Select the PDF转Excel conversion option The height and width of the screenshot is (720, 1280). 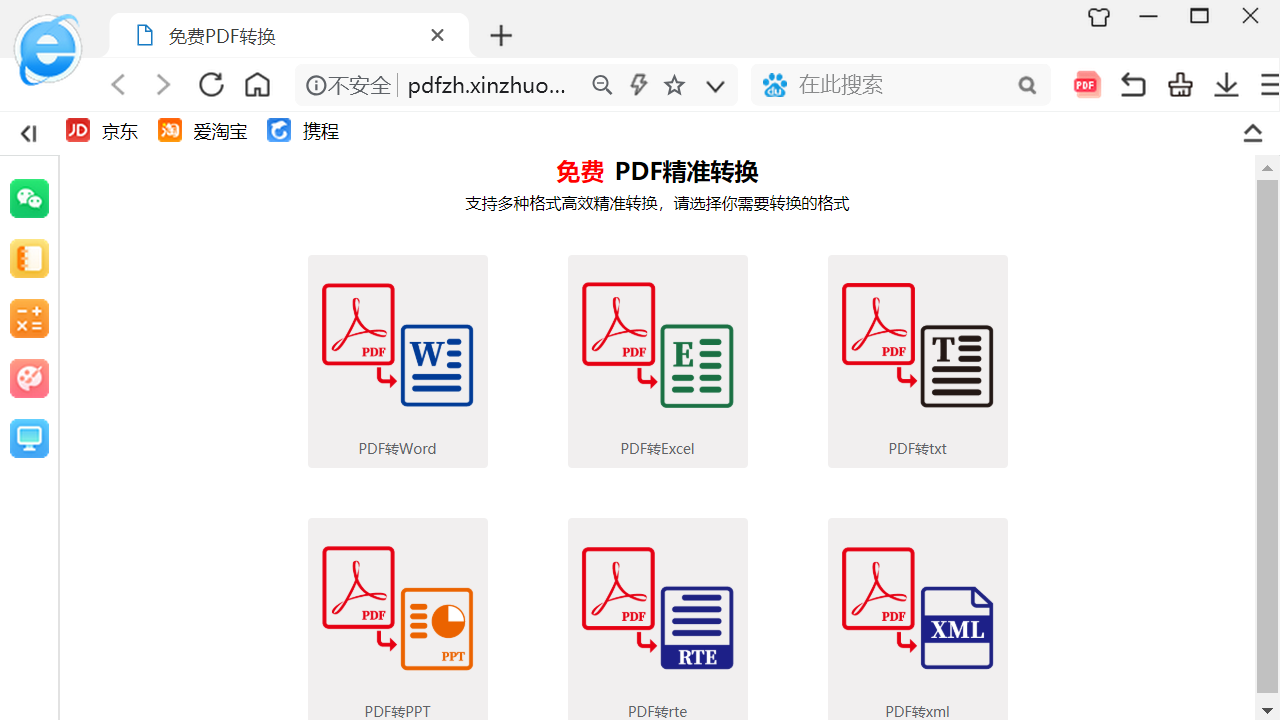[x=657, y=361]
